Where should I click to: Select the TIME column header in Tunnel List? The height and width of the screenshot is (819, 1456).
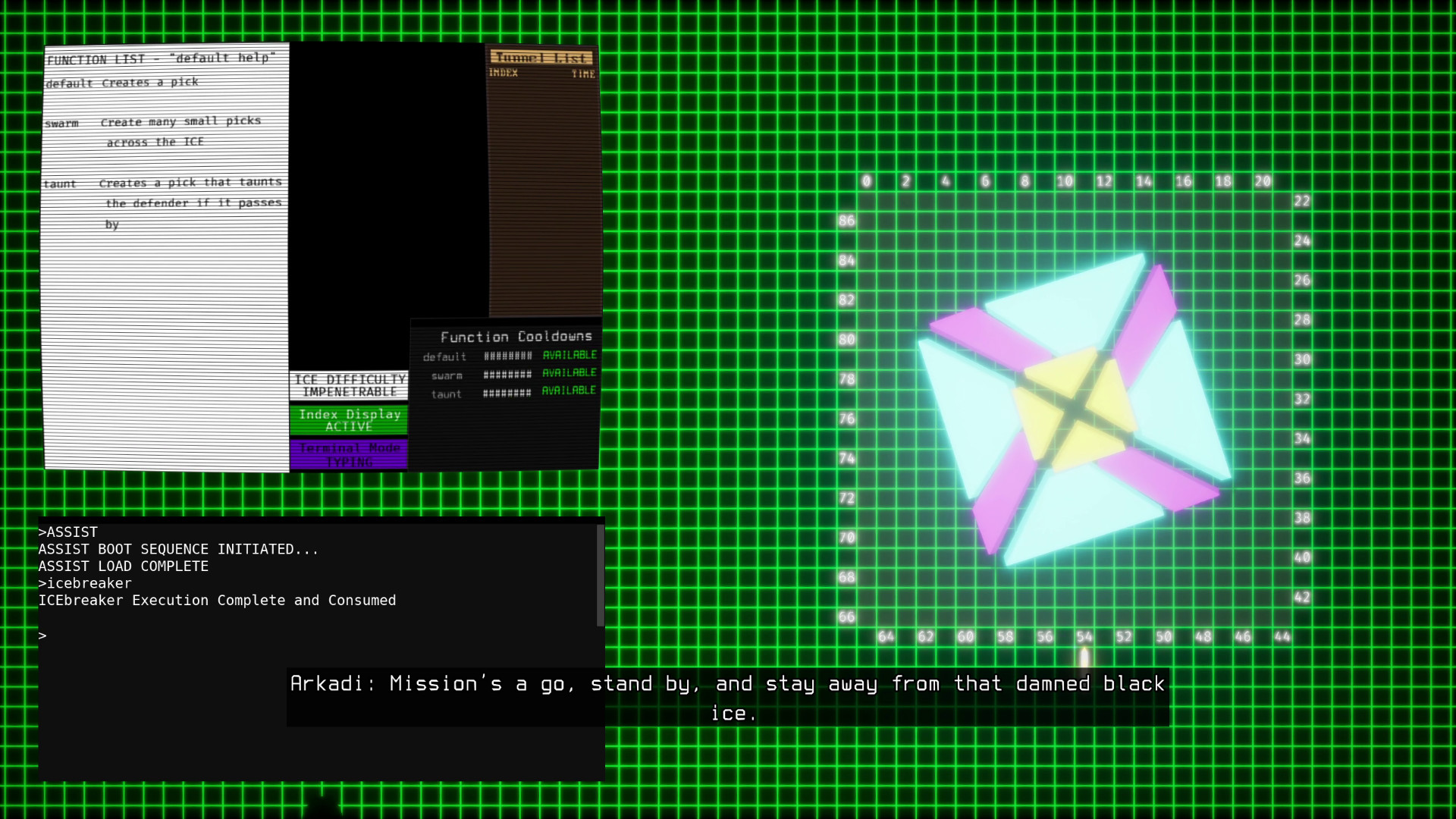(582, 74)
